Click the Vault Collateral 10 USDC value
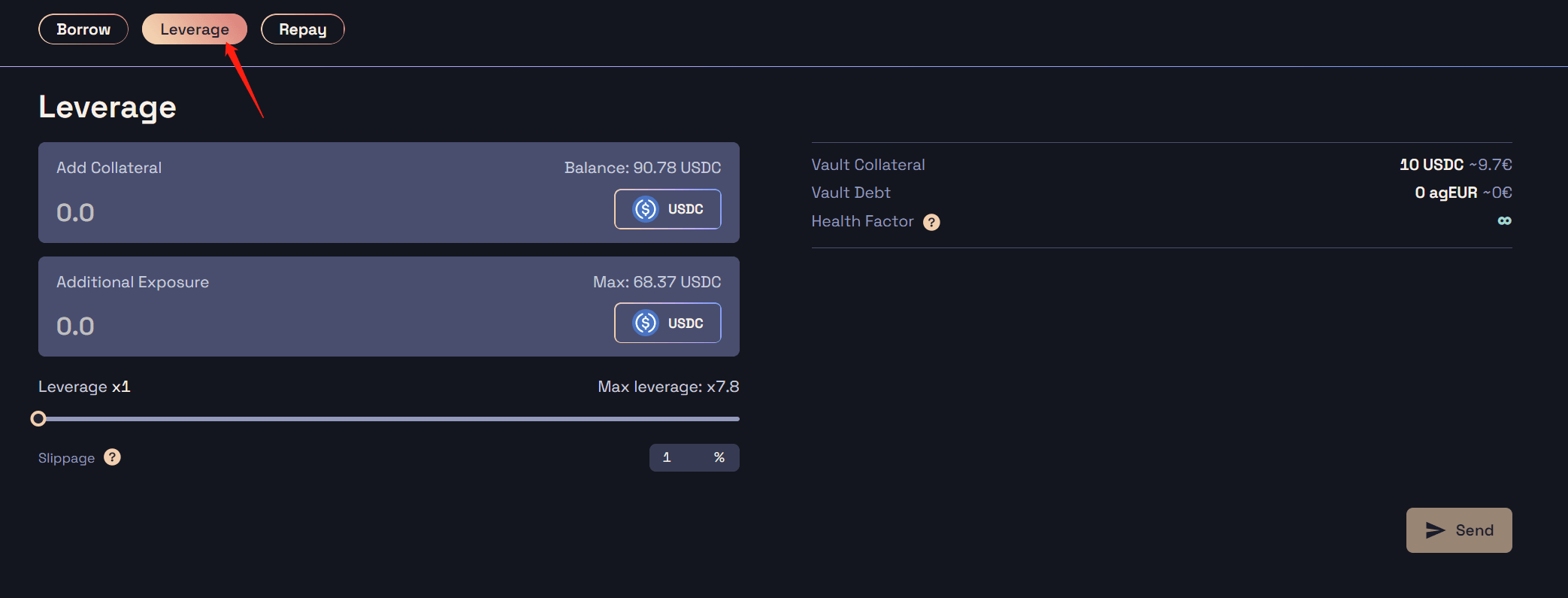 click(x=1431, y=165)
